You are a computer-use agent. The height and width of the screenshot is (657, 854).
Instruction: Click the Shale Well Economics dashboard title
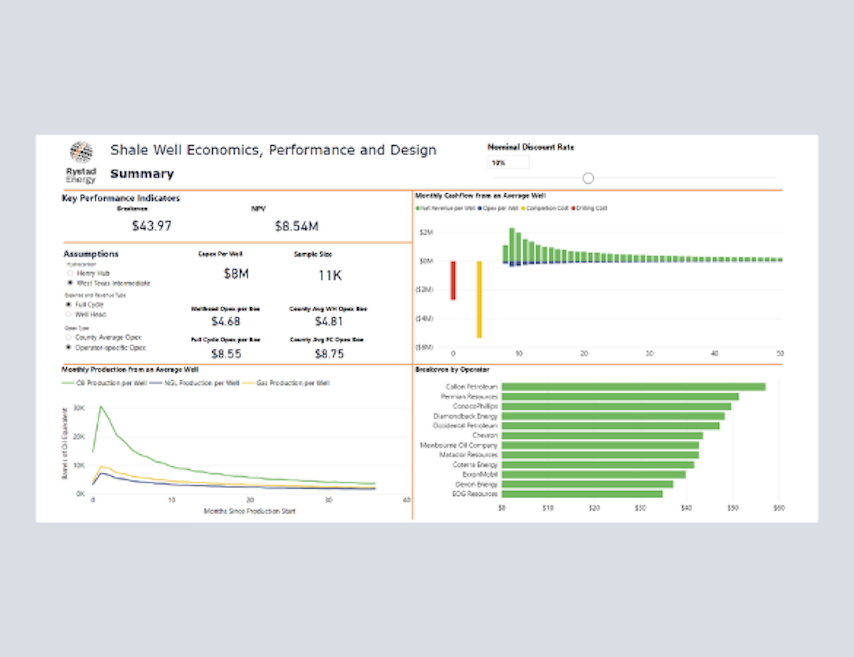pos(273,150)
